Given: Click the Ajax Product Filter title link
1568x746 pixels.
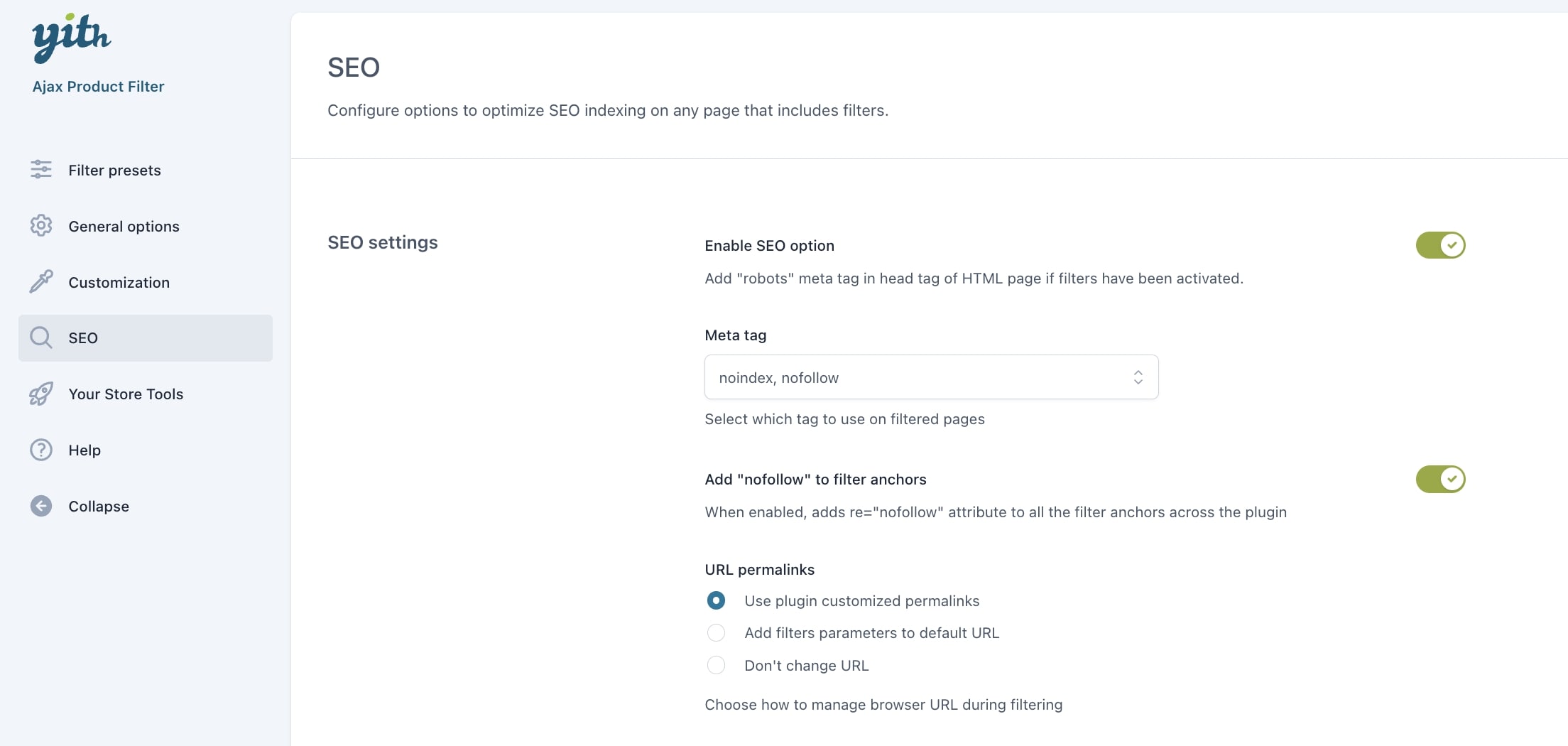Looking at the screenshot, I should point(98,87).
